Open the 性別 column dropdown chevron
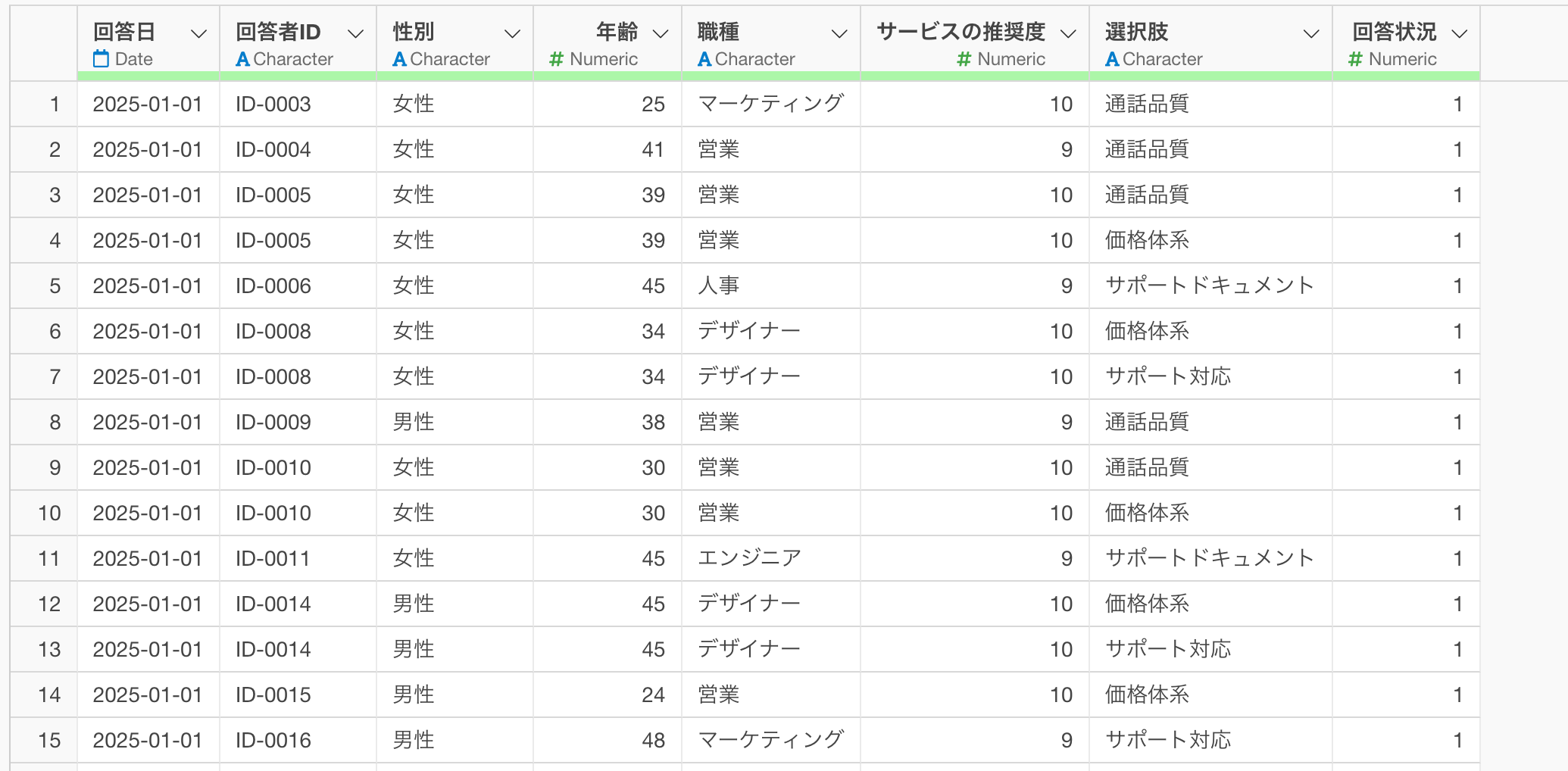Screen dimensions: 1568x771 coord(513,34)
